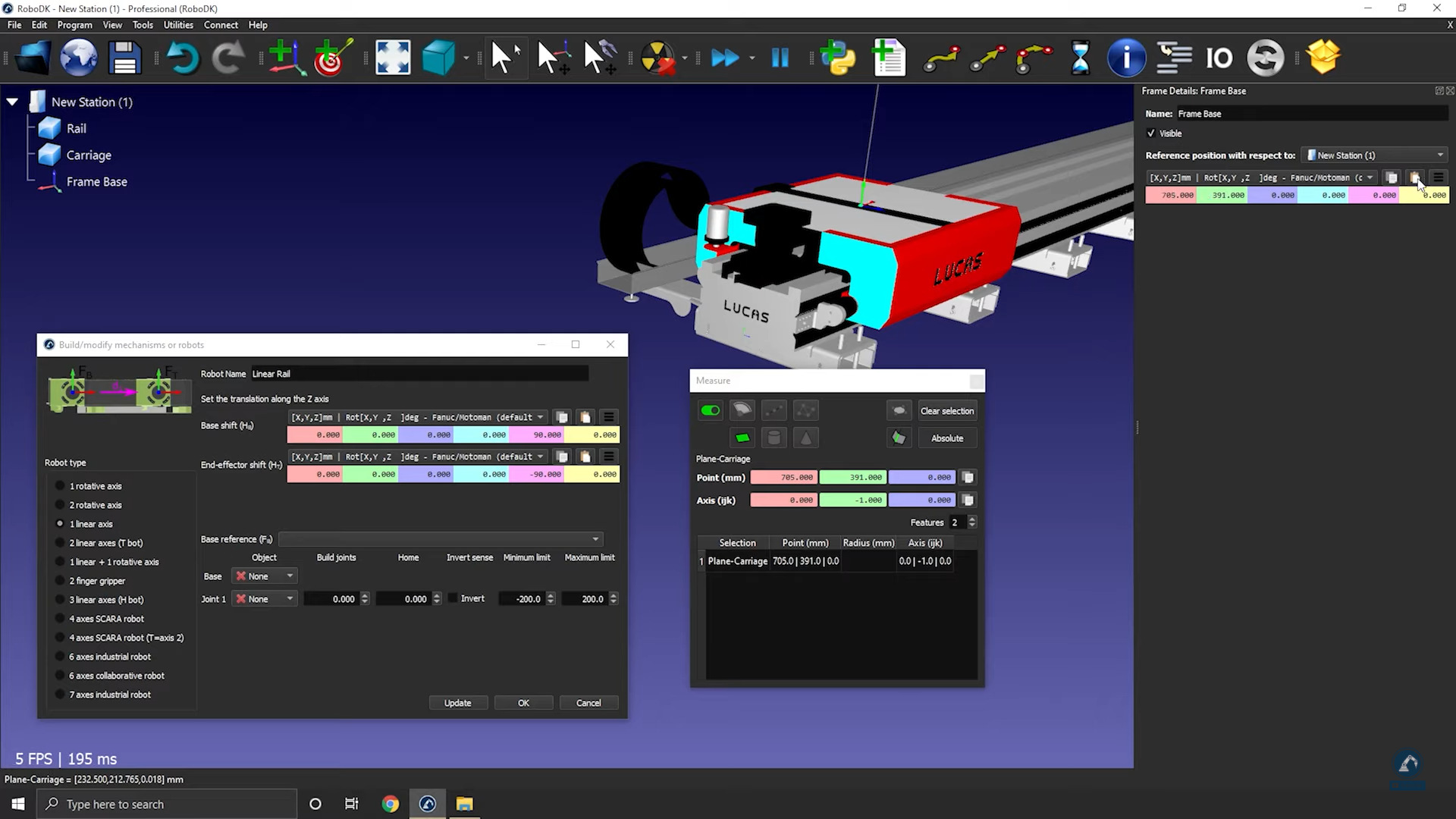Screen dimensions: 1456x819
Task: Open the Connect menu
Action: [221, 25]
